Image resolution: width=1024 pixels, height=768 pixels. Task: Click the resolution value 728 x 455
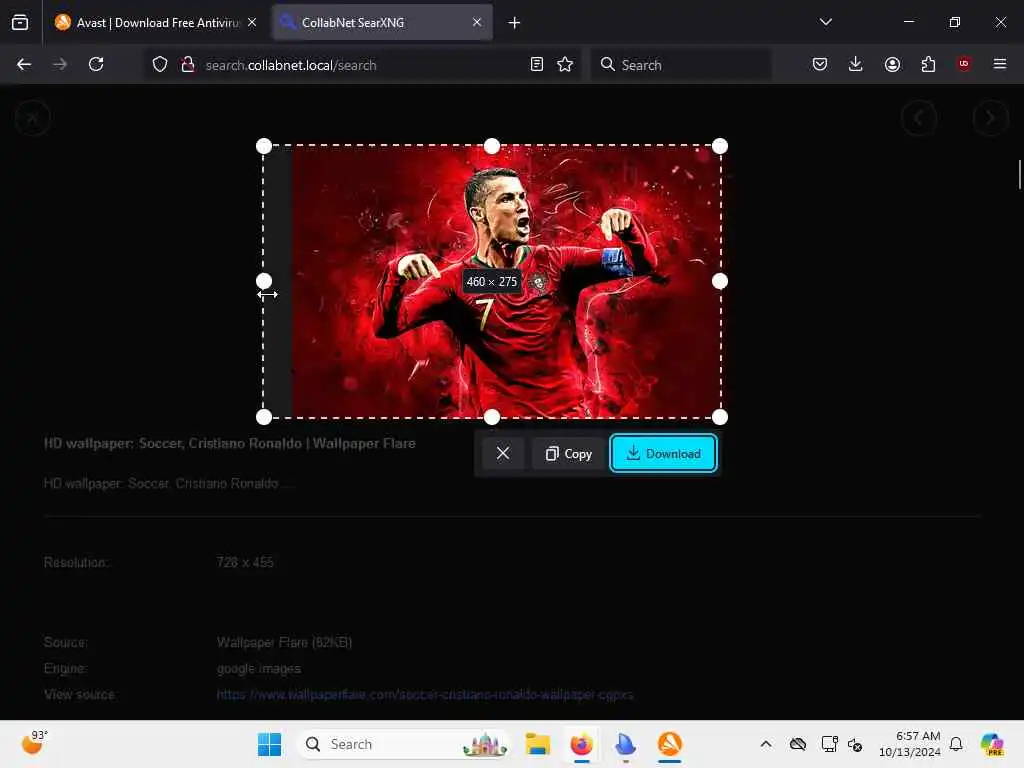pos(245,562)
